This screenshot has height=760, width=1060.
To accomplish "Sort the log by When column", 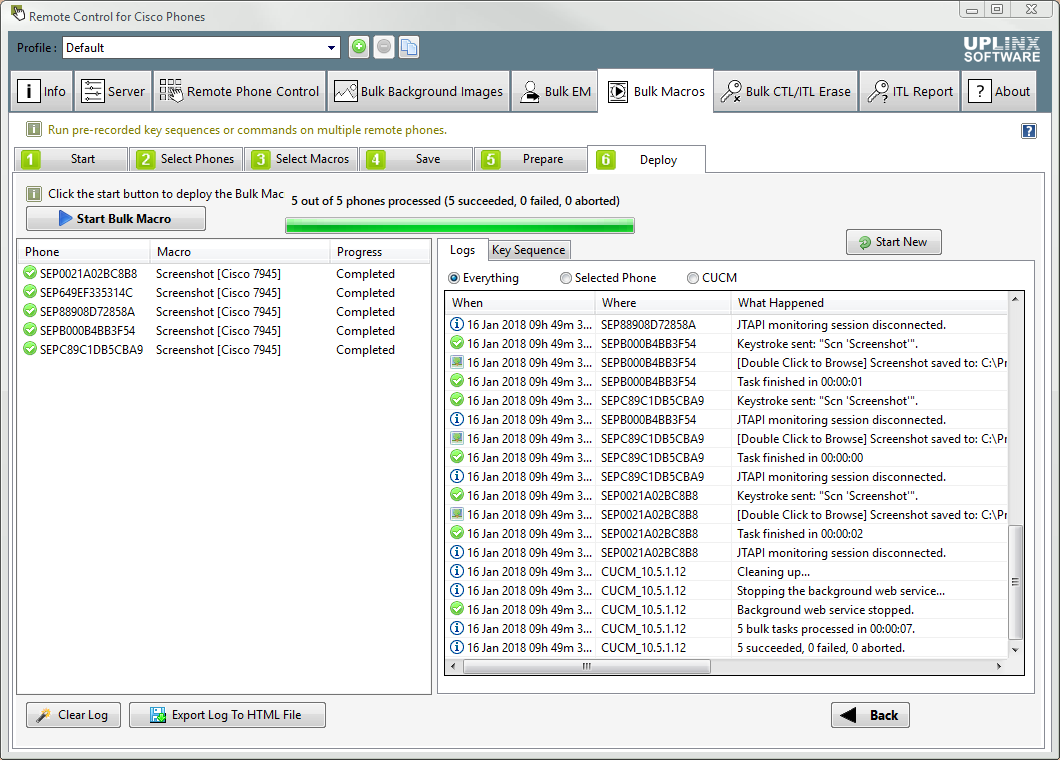I will click(x=520, y=303).
